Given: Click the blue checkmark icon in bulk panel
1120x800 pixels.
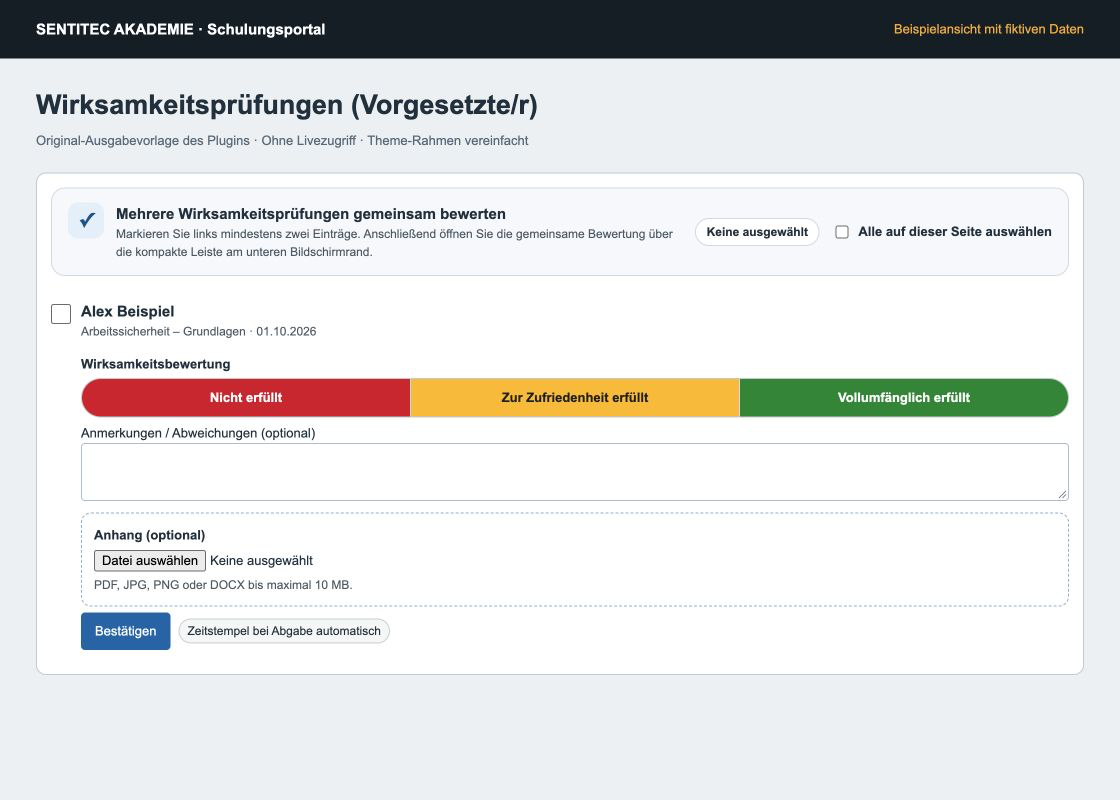Looking at the screenshot, I should coord(86,220).
